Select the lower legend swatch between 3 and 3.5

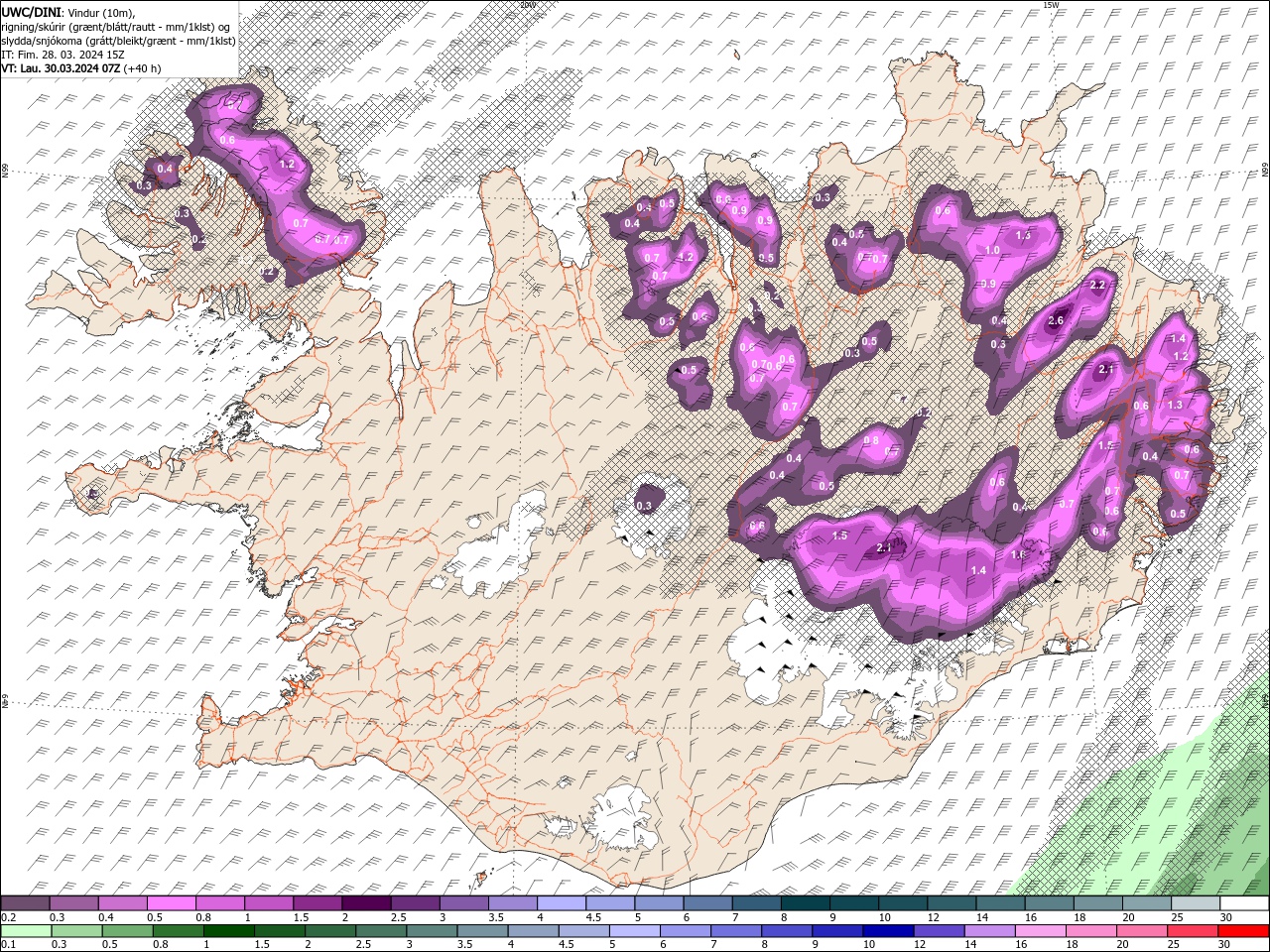click(x=432, y=931)
